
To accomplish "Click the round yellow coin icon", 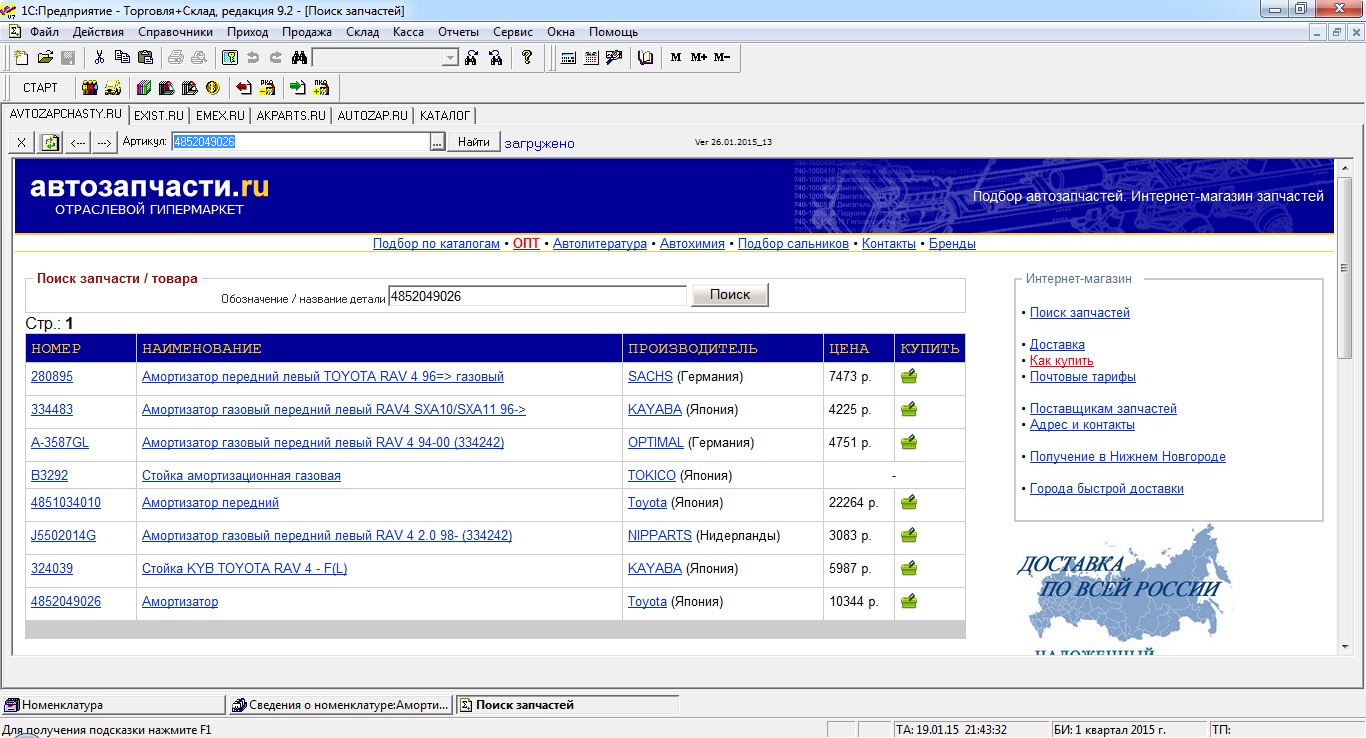I will [212, 87].
